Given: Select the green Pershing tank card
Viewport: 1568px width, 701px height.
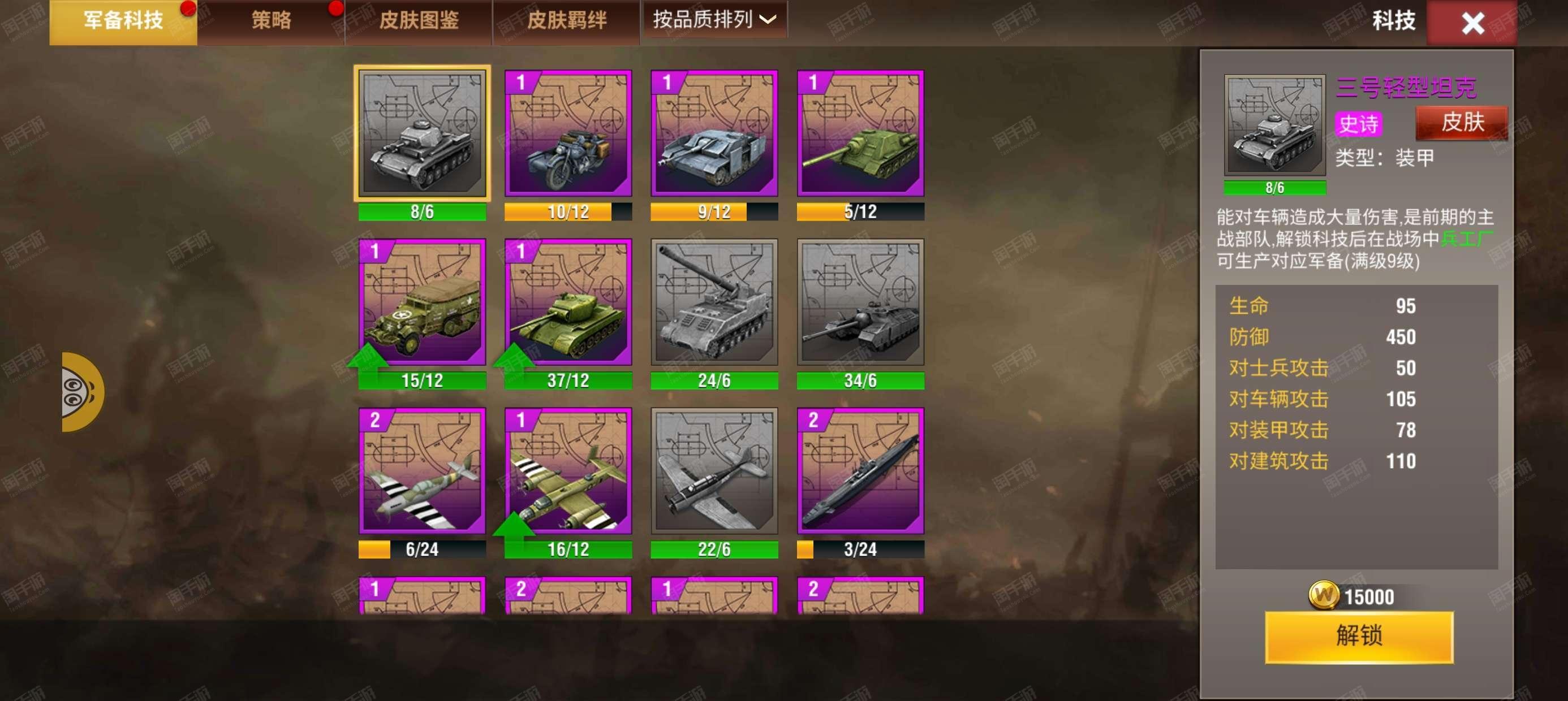Looking at the screenshot, I should pos(568,302).
